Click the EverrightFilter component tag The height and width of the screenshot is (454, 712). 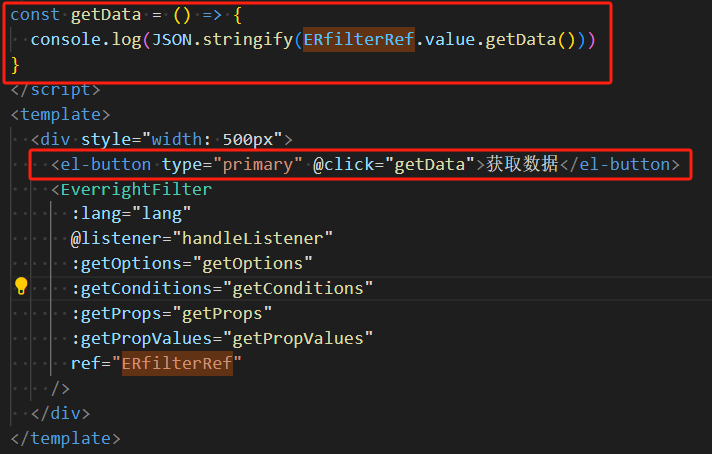[136, 189]
